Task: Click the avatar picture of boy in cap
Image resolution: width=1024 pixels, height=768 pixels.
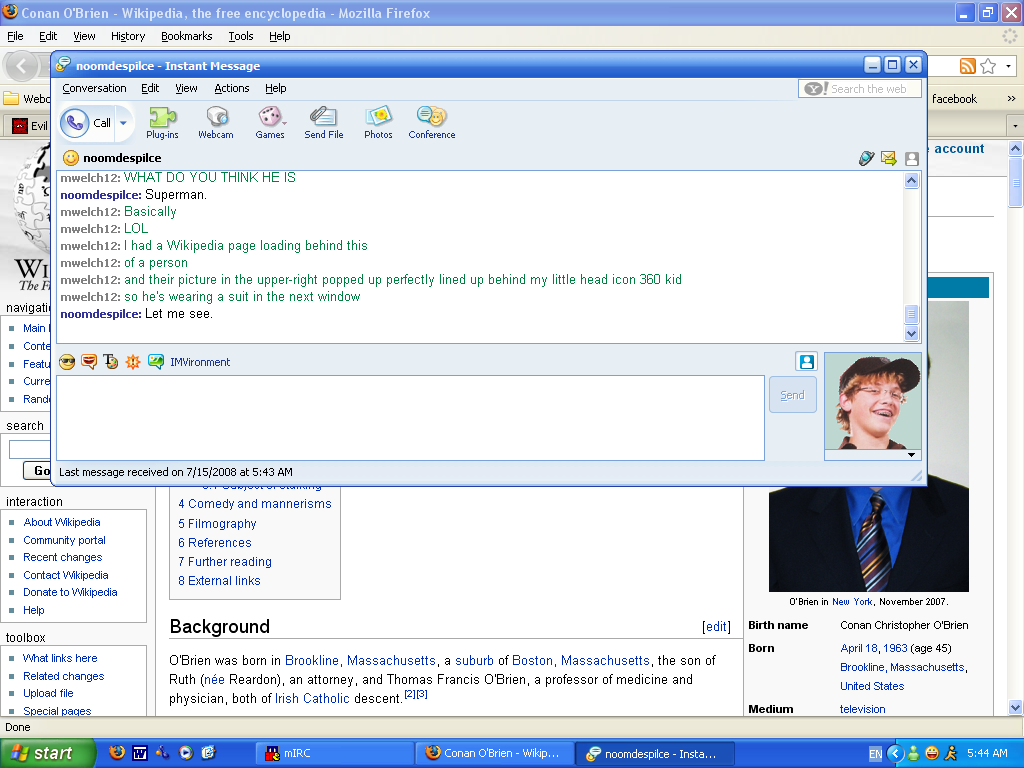Action: point(872,401)
